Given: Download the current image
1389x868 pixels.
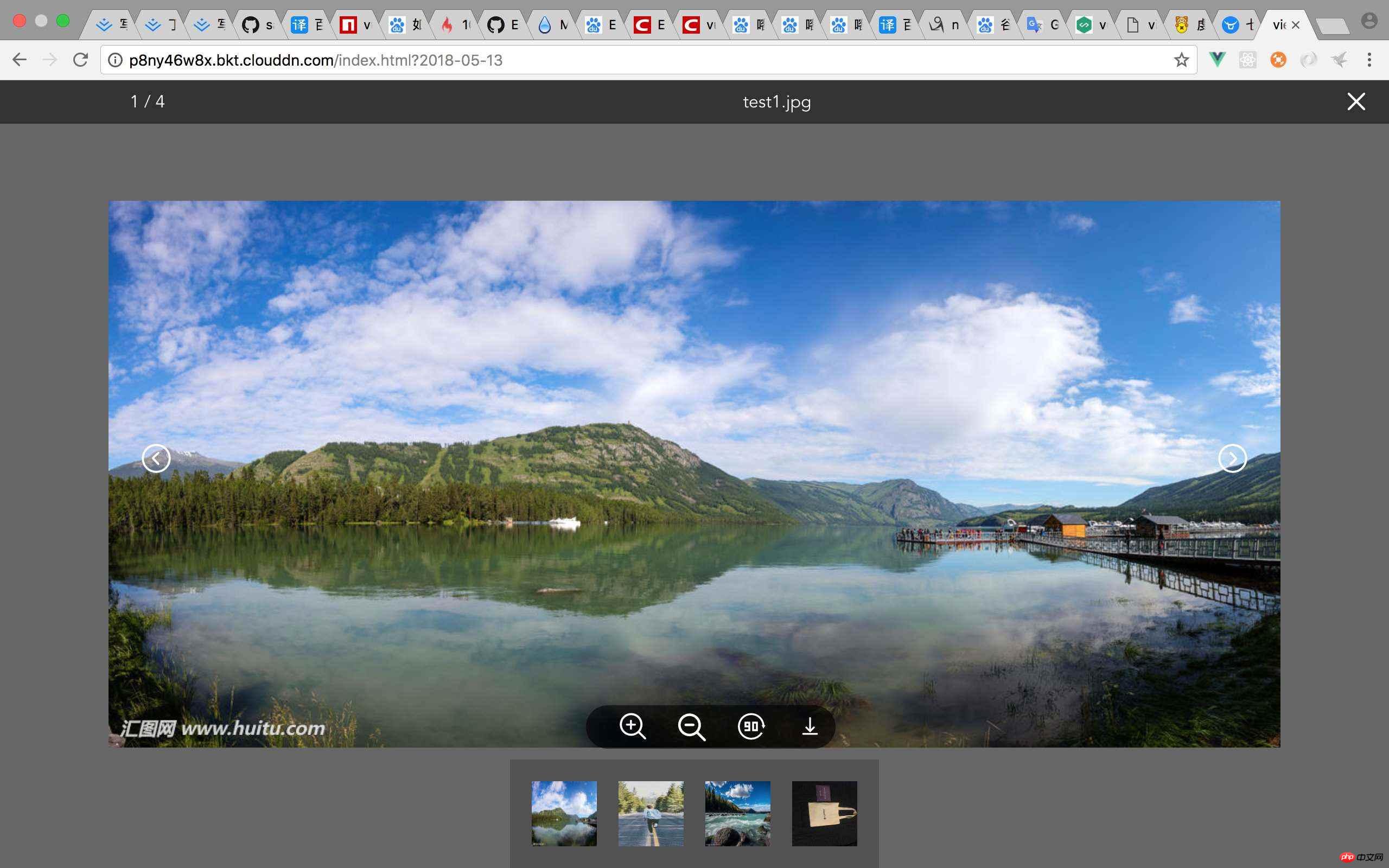Looking at the screenshot, I should (810, 726).
